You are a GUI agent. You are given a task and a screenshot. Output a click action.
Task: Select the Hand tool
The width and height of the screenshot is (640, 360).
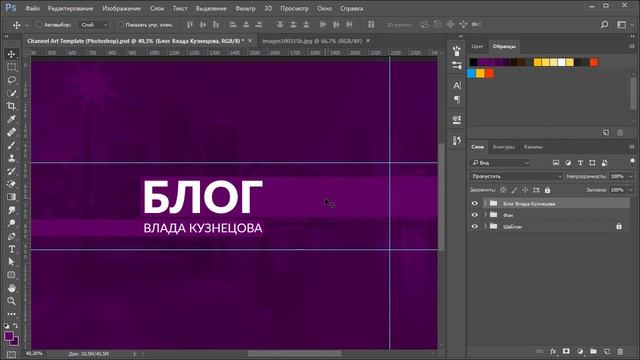[x=11, y=288]
